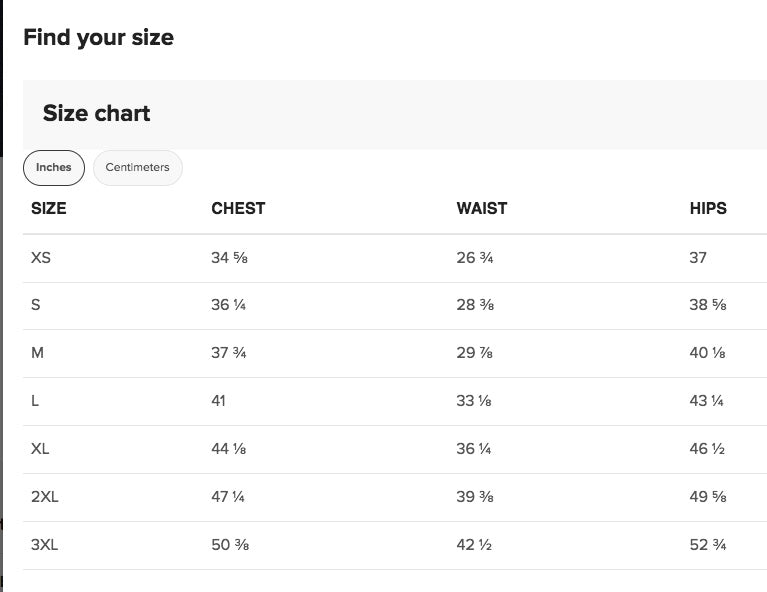The height and width of the screenshot is (592, 767).
Task: Click the 'Find your size' heading
Action: tap(98, 38)
